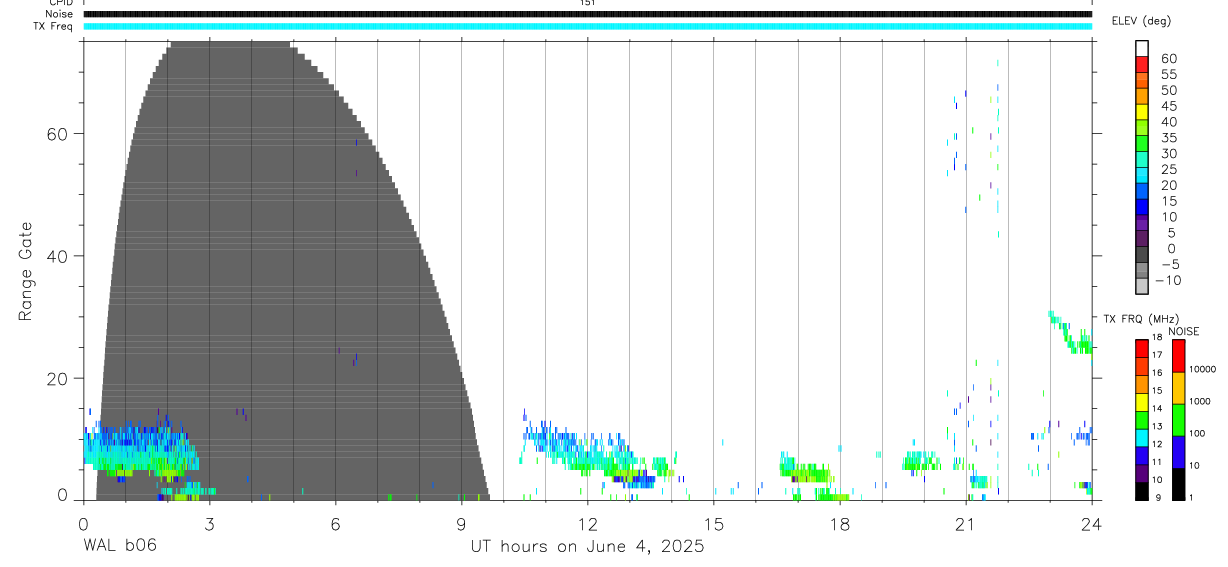Viewport: 1228px width, 567px height.
Task: Click the 'UT hours on June 4, 2025' axis title
Action: 588,546
